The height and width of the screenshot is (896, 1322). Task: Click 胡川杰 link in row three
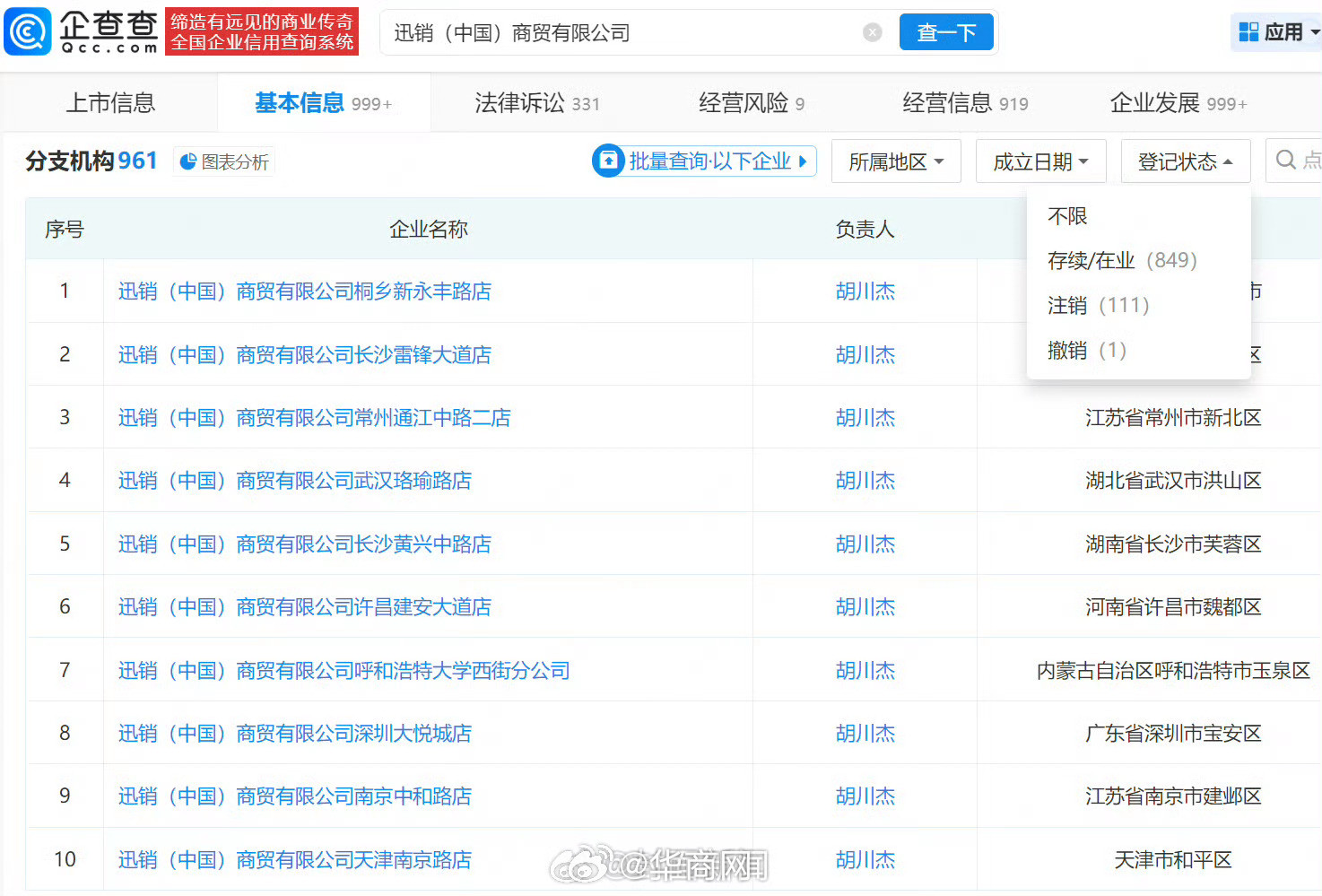864,417
